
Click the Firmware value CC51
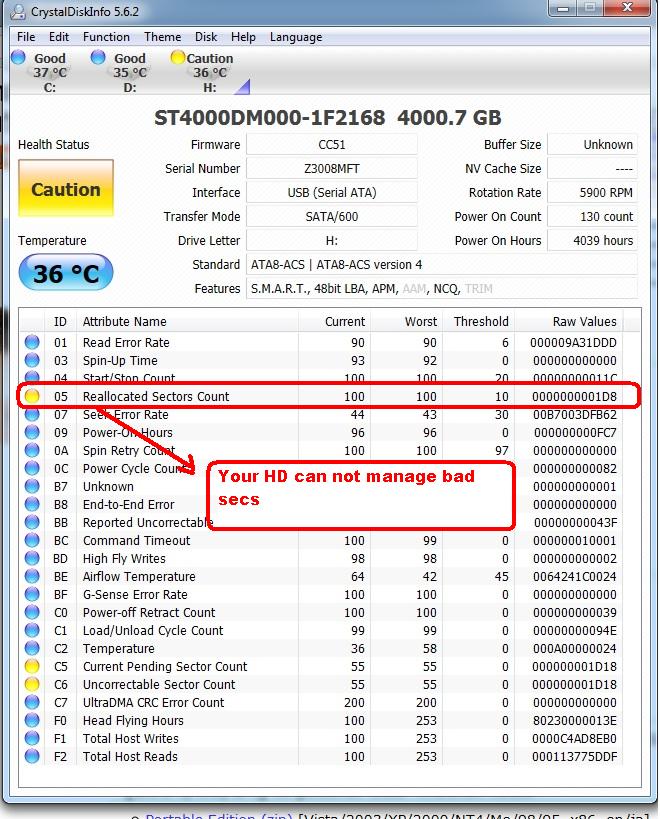(x=332, y=145)
